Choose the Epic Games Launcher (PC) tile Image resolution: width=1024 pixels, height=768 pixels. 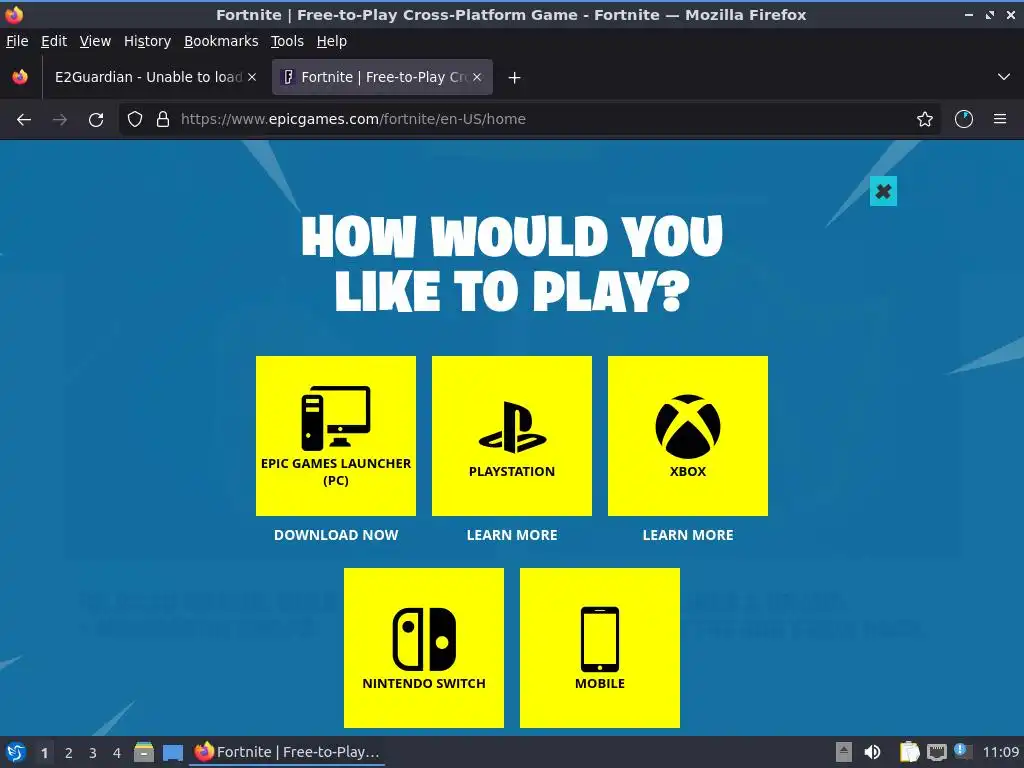(x=336, y=436)
